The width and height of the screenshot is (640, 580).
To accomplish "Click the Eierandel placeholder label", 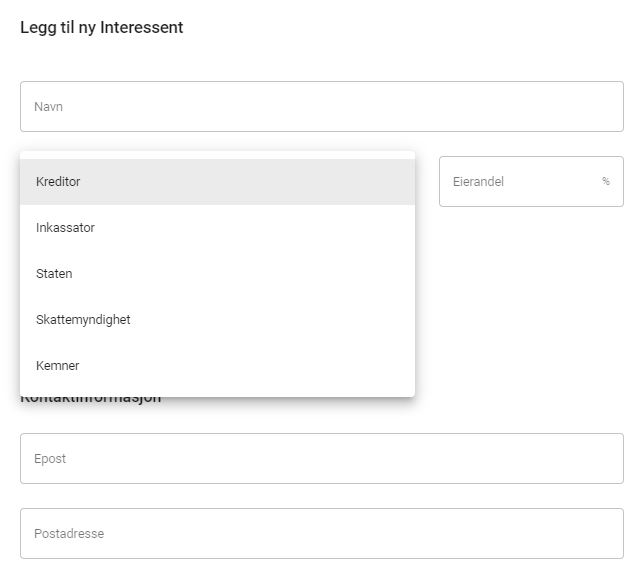I will coord(478,182).
